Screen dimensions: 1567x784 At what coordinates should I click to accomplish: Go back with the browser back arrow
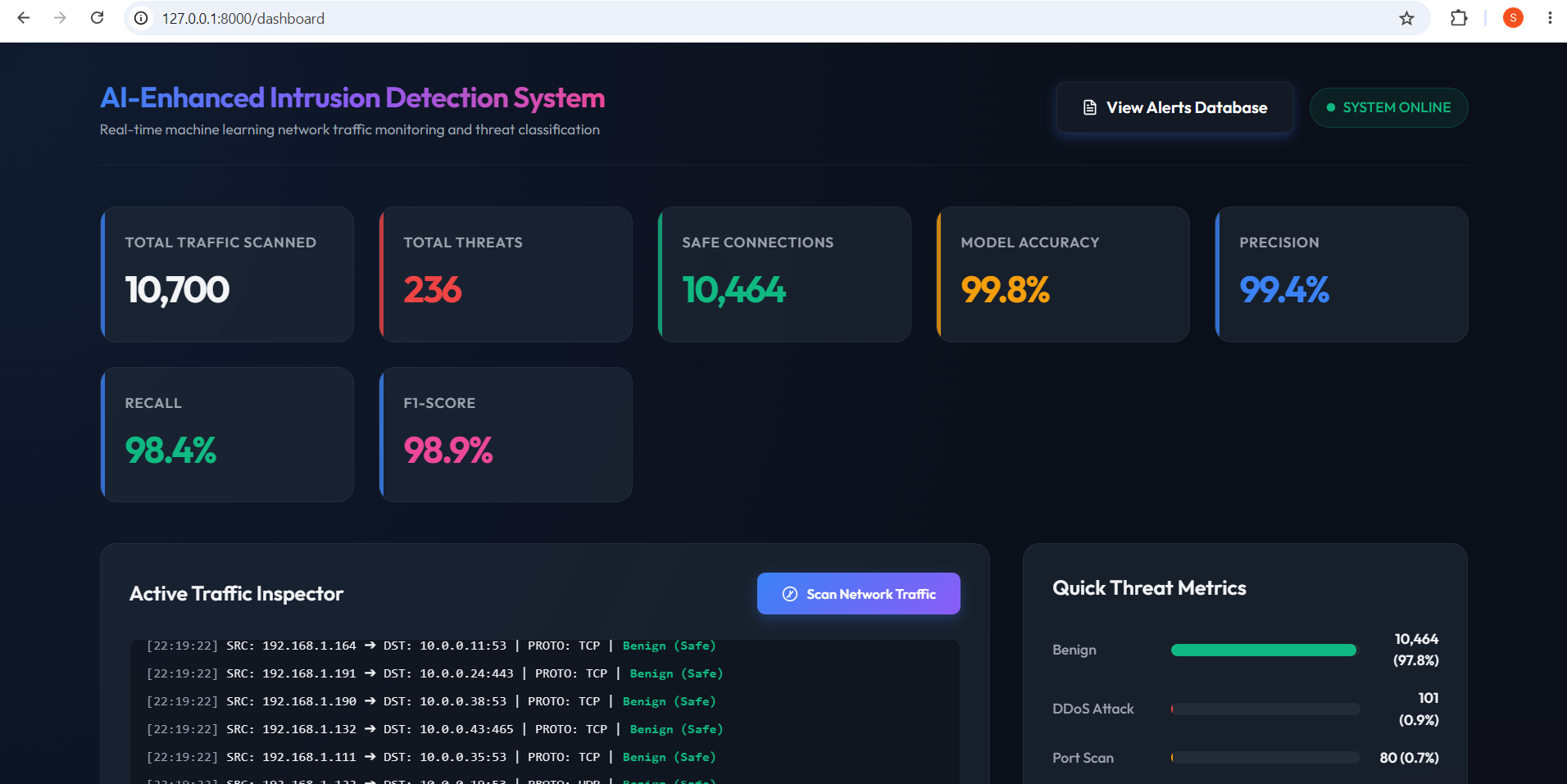tap(24, 18)
